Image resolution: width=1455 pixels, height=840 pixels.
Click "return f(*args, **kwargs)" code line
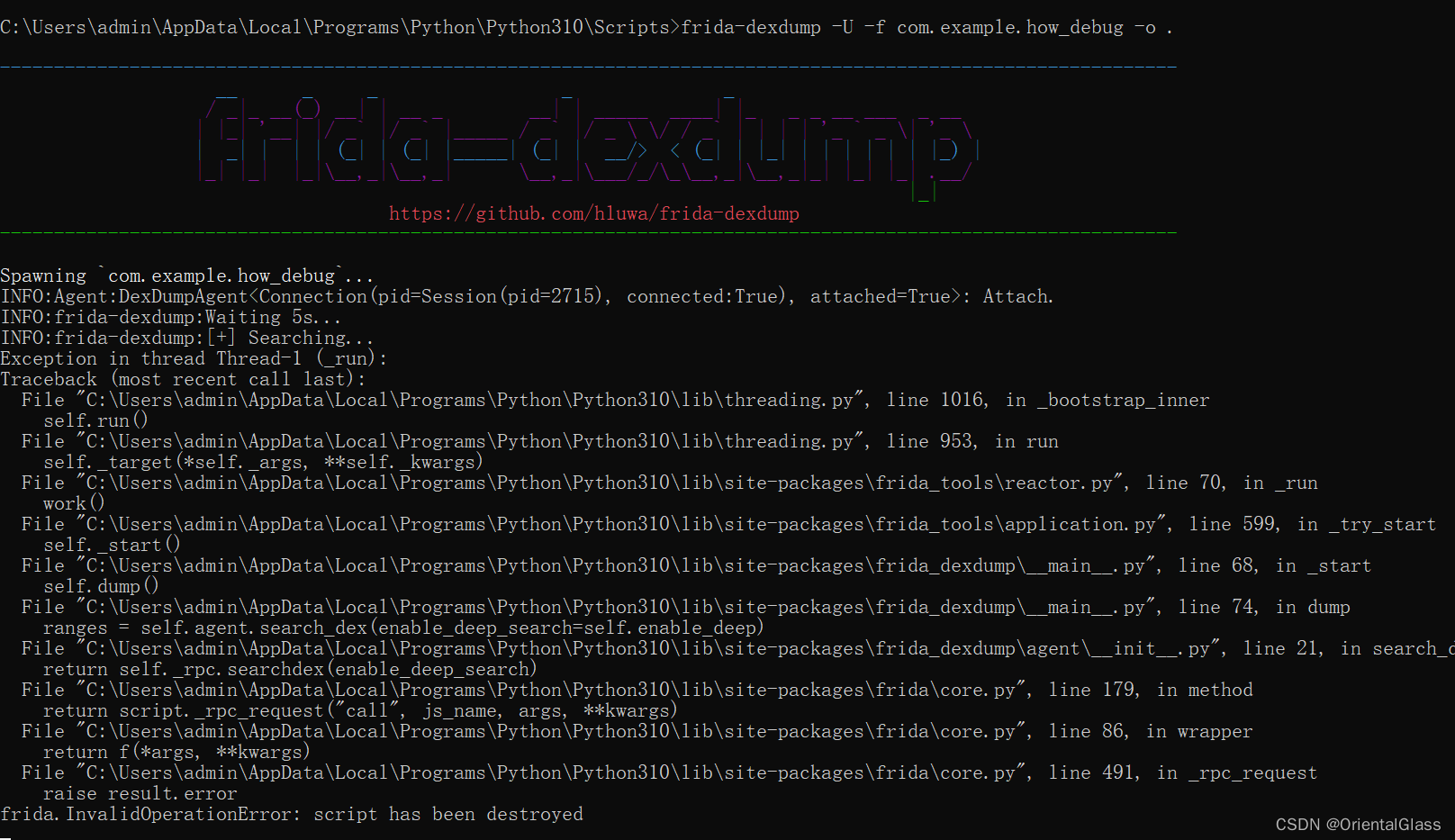click(x=176, y=752)
